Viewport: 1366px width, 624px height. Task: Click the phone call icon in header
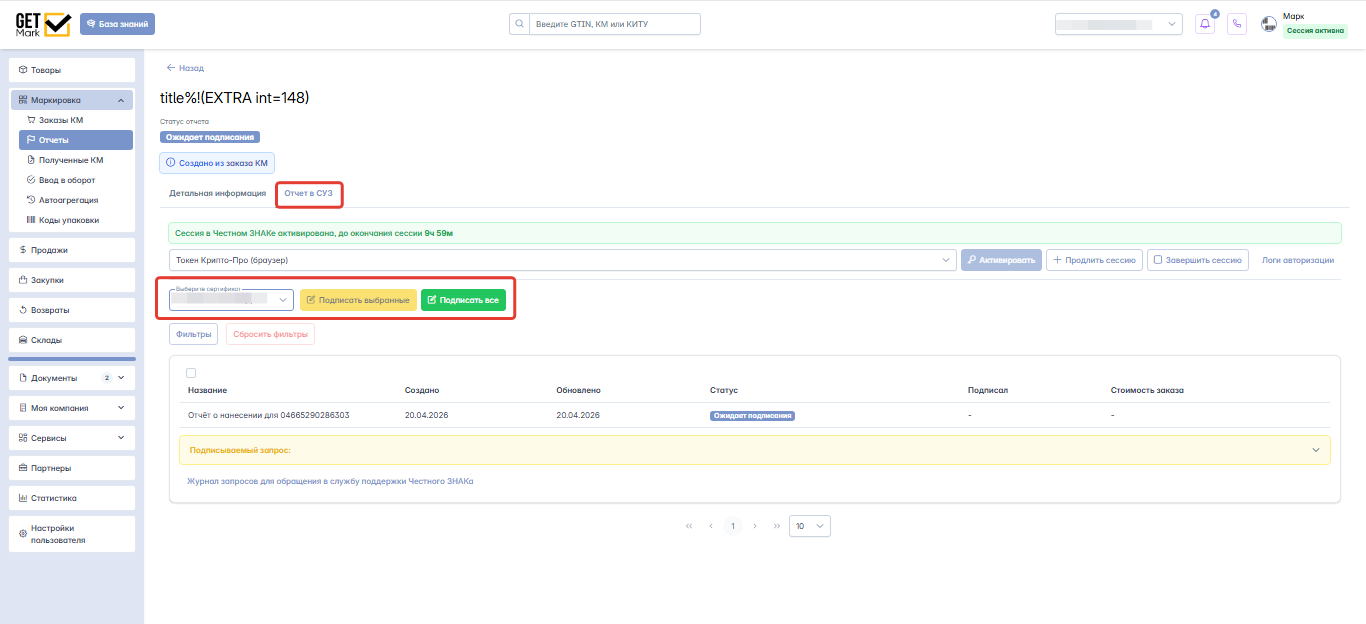1237,24
